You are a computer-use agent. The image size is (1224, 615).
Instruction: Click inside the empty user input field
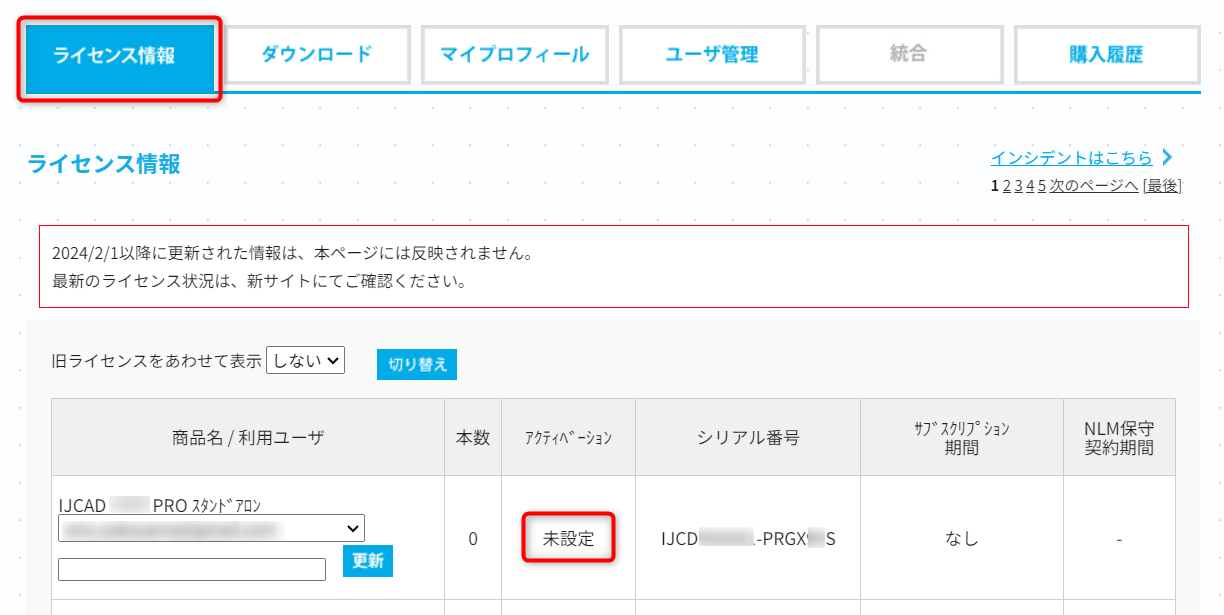coord(191,568)
